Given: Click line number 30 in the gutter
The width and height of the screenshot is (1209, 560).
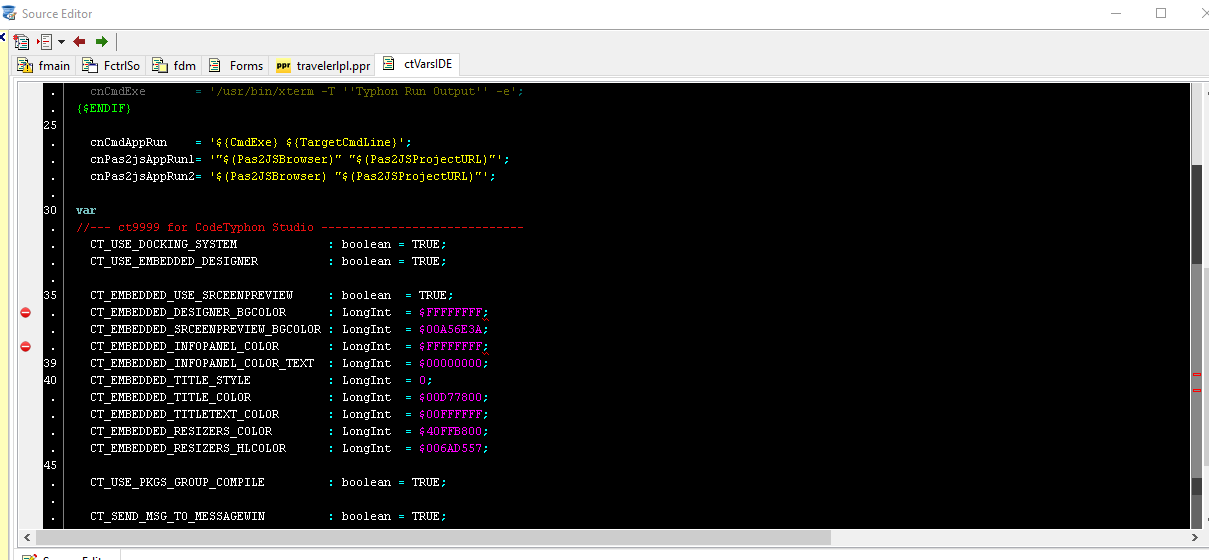Looking at the screenshot, I should 50,210.
